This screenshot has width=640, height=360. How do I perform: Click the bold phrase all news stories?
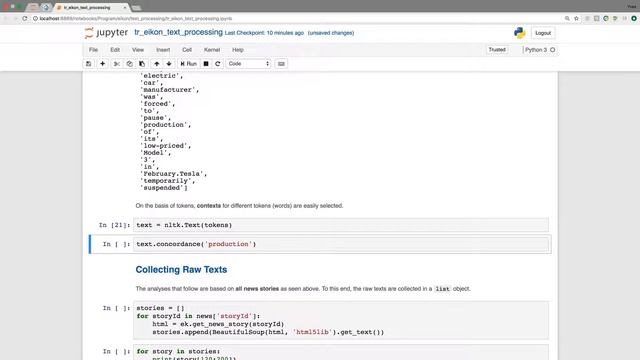[257, 289]
